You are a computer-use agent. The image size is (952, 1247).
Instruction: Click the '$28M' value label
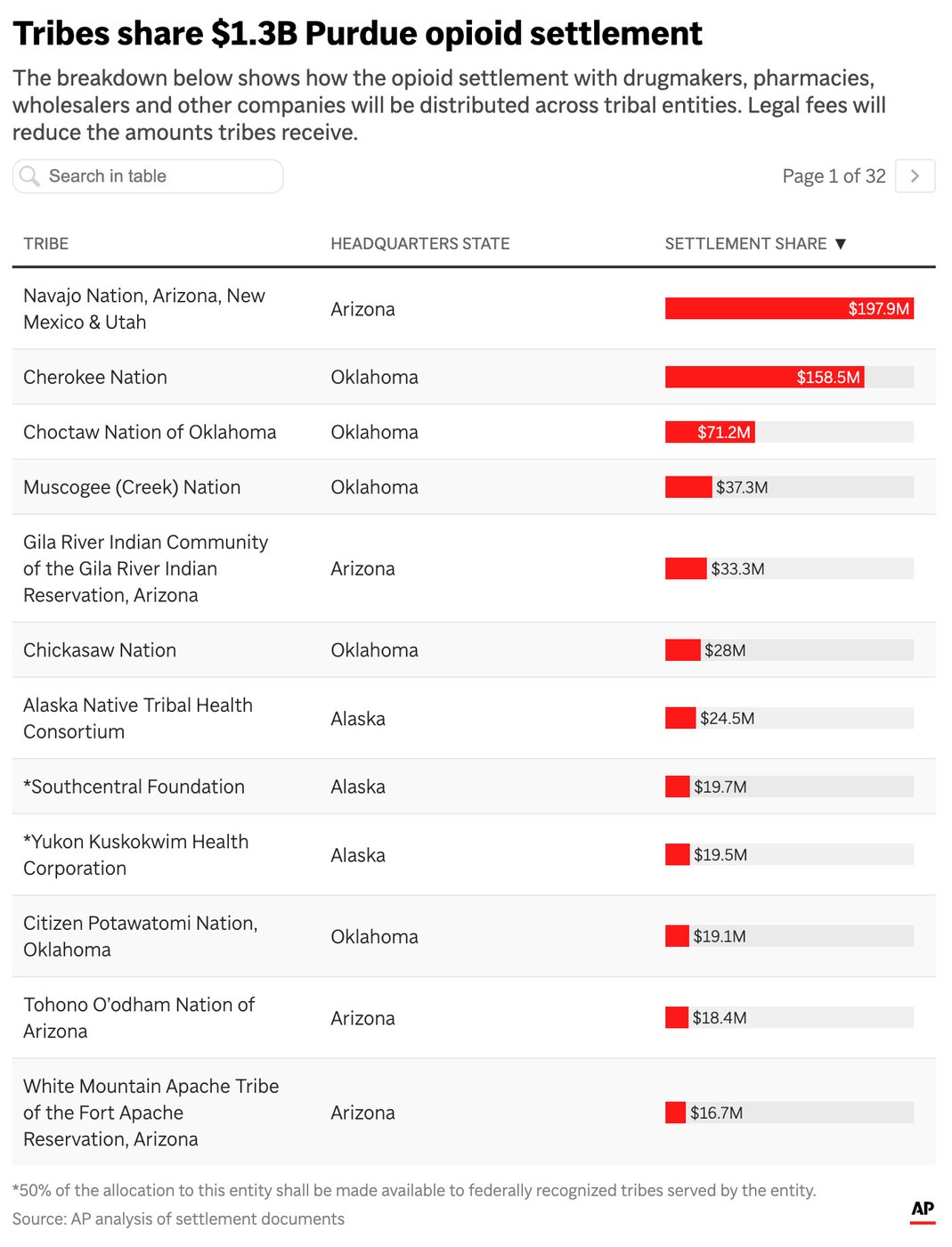(x=725, y=650)
